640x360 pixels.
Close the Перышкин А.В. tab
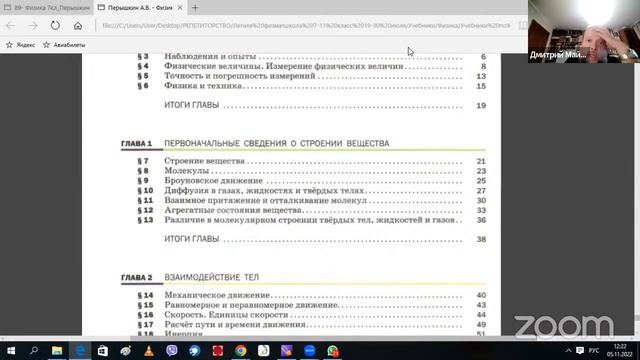[180, 7]
